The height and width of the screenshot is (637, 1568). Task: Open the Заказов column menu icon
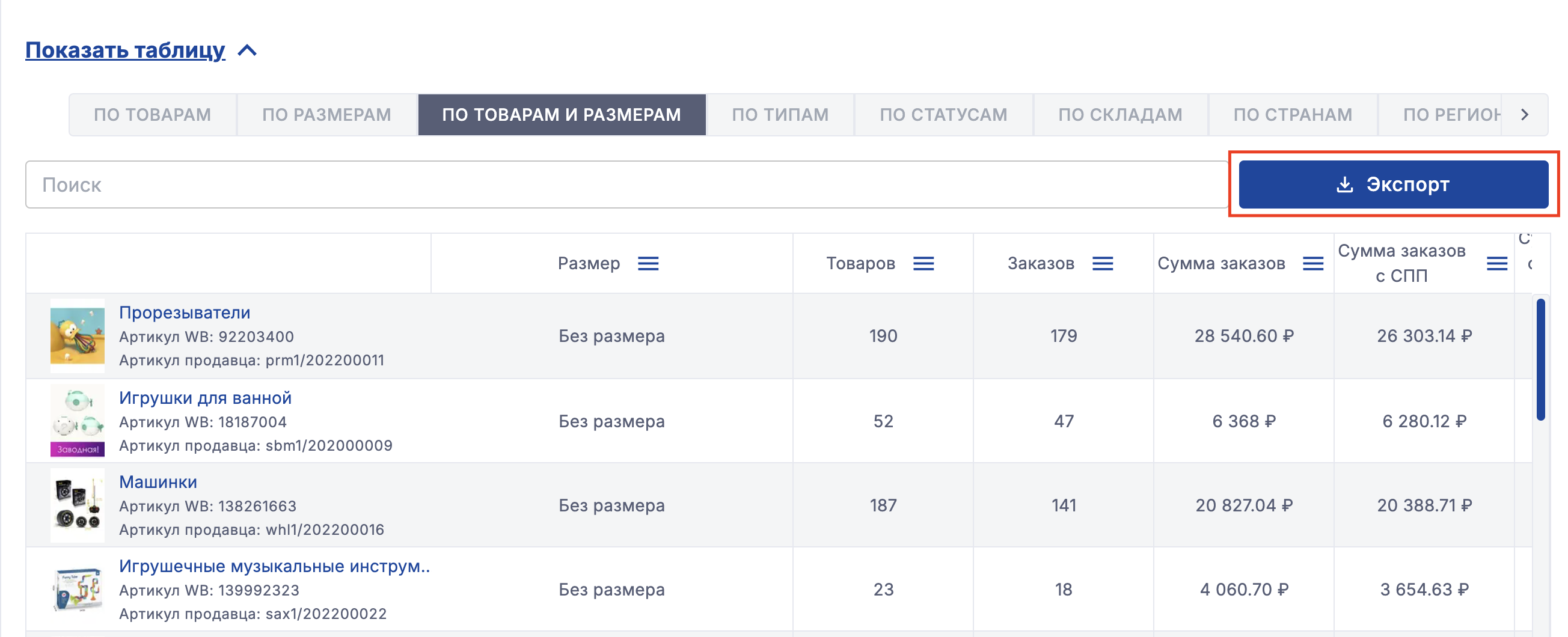pos(1102,263)
